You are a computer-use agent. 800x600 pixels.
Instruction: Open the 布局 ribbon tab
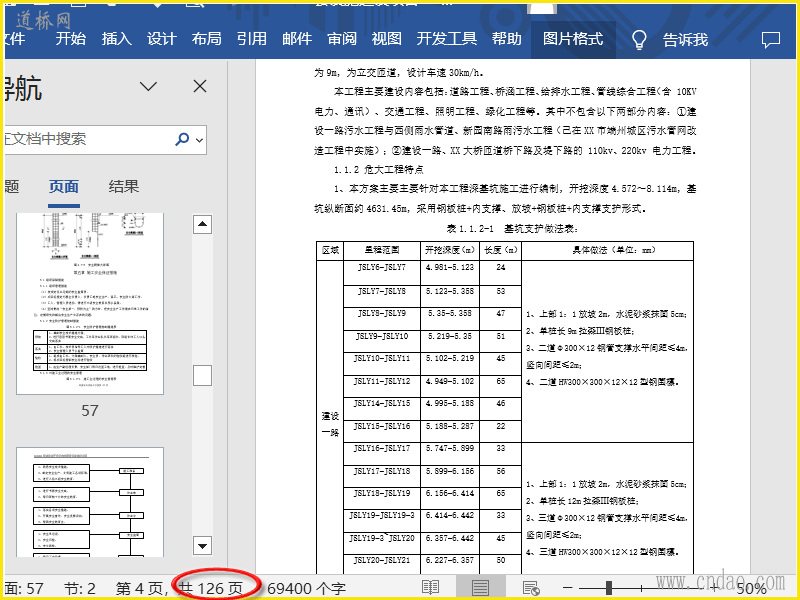(x=207, y=39)
